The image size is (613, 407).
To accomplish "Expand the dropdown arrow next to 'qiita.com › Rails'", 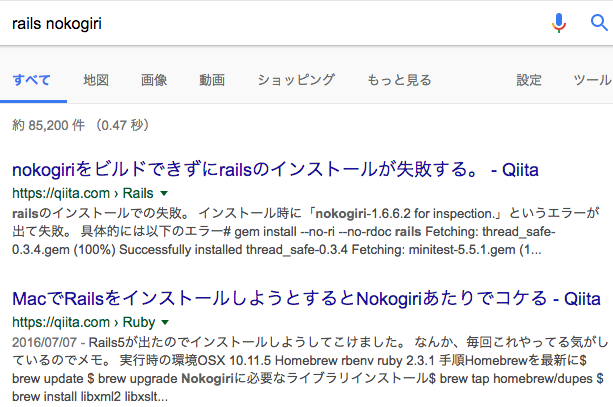I will click(x=164, y=193).
